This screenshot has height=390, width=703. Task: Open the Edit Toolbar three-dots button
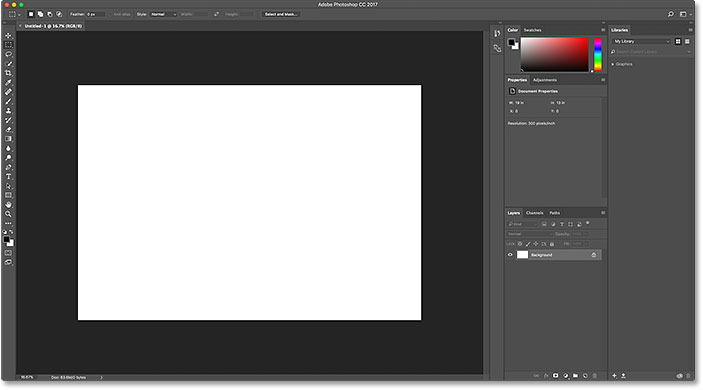(8, 223)
